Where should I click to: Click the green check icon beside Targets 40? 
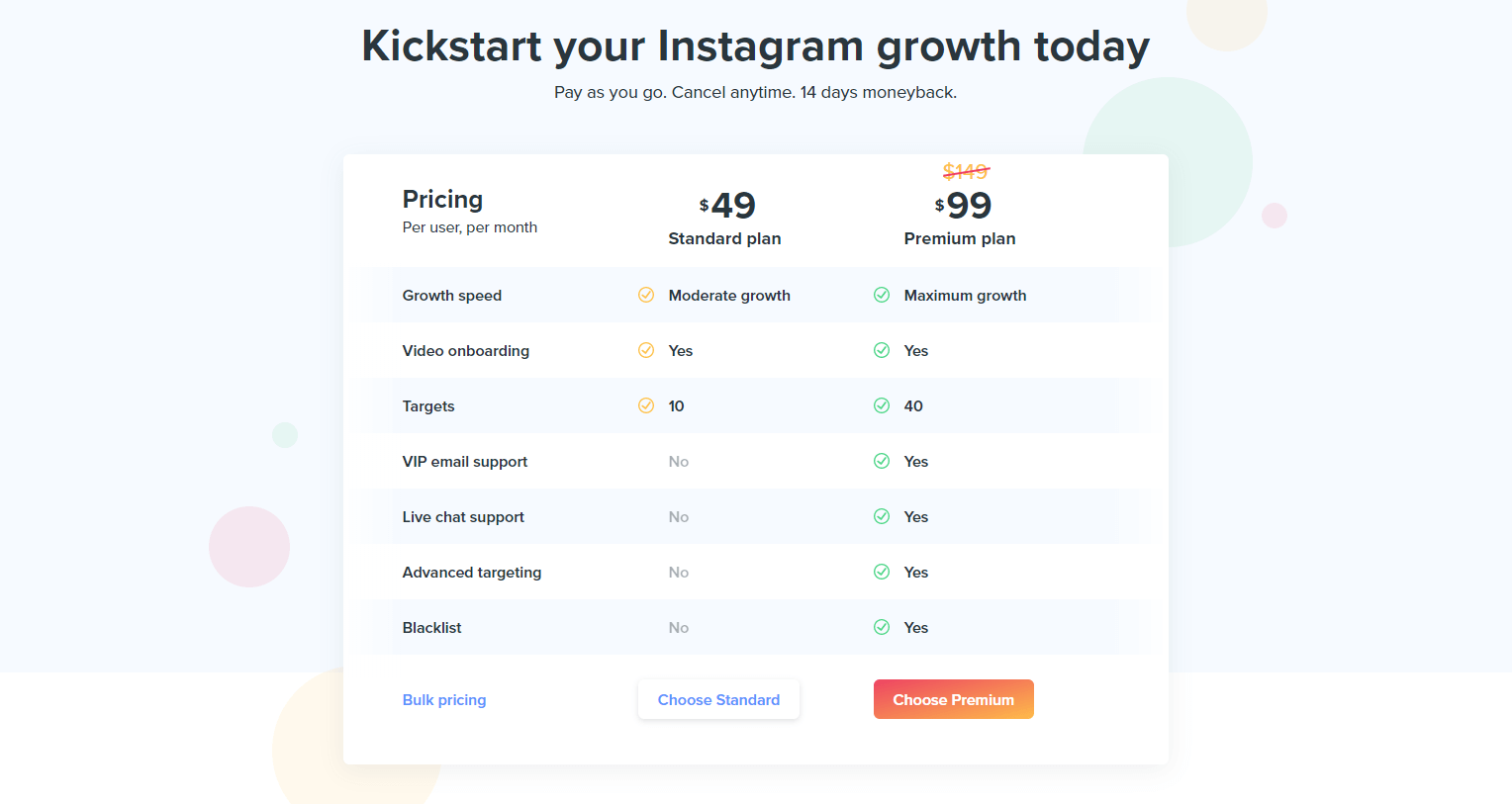[882, 405]
